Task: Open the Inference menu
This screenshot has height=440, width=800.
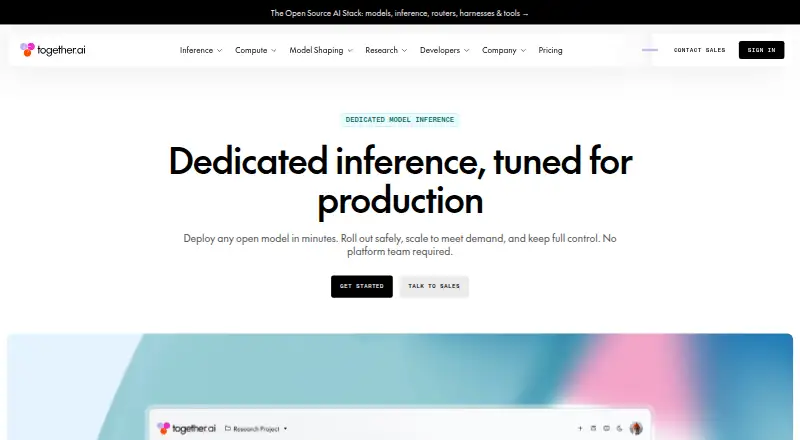Action: click(x=196, y=50)
